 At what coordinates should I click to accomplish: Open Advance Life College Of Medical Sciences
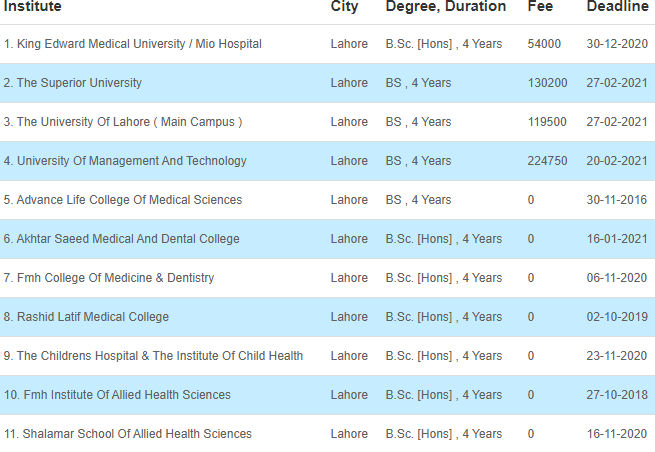(x=123, y=200)
